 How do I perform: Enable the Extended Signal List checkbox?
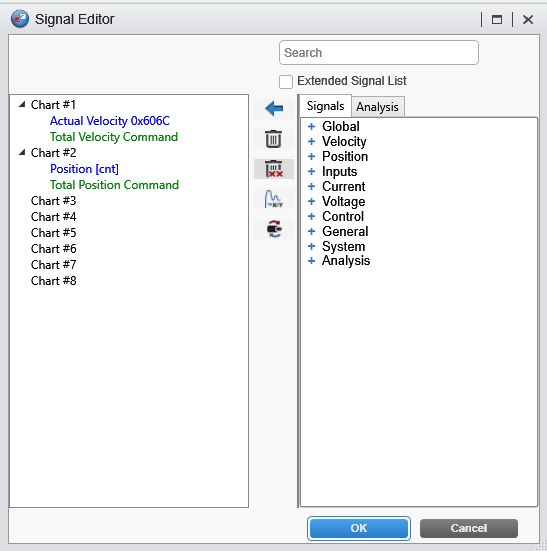[286, 82]
